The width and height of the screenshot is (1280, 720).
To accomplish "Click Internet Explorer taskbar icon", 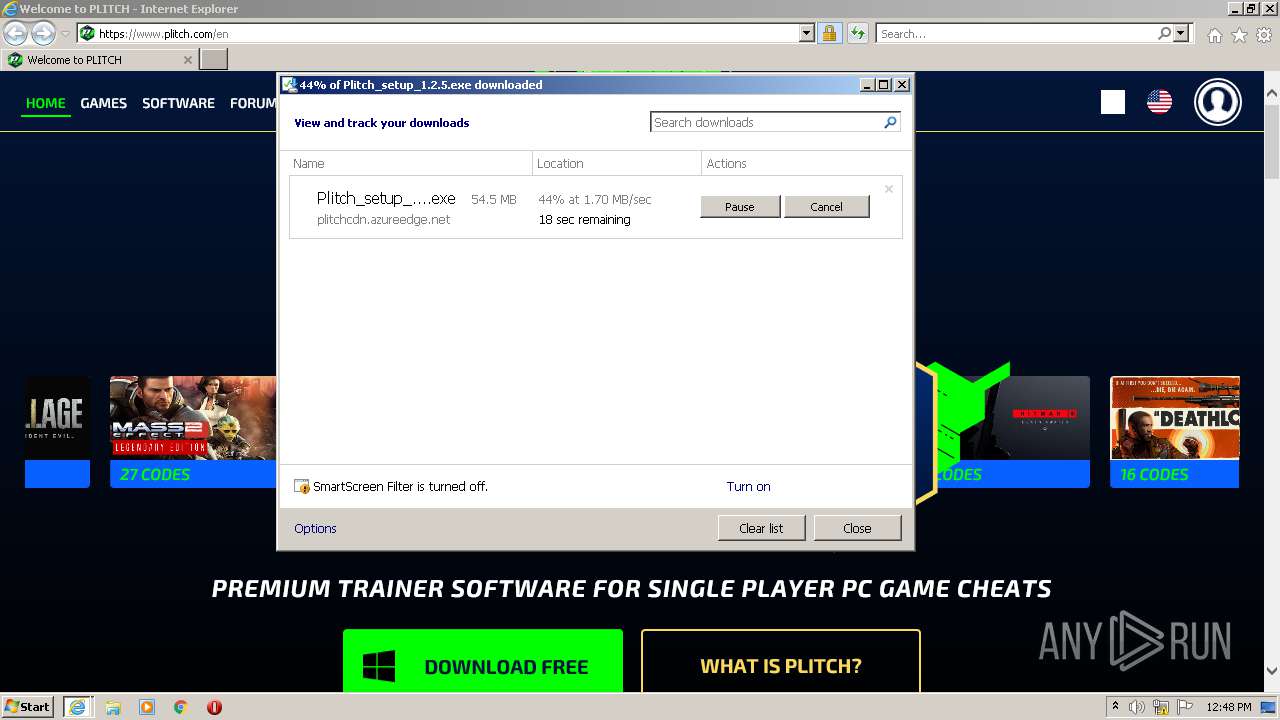I will [x=77, y=707].
